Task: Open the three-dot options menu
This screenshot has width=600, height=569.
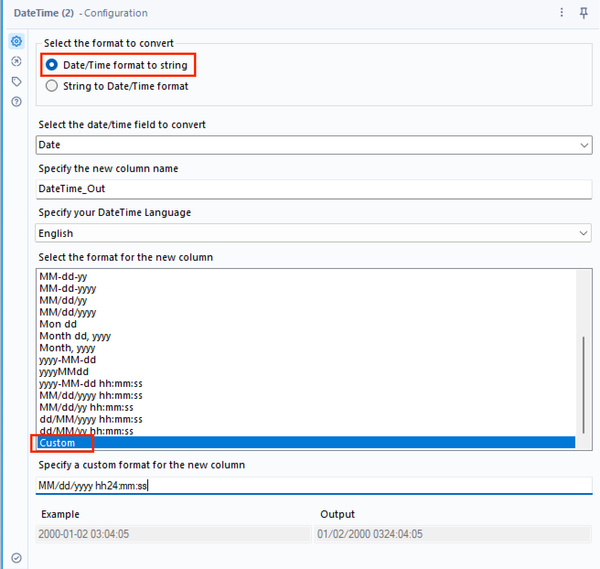Action: 561,13
